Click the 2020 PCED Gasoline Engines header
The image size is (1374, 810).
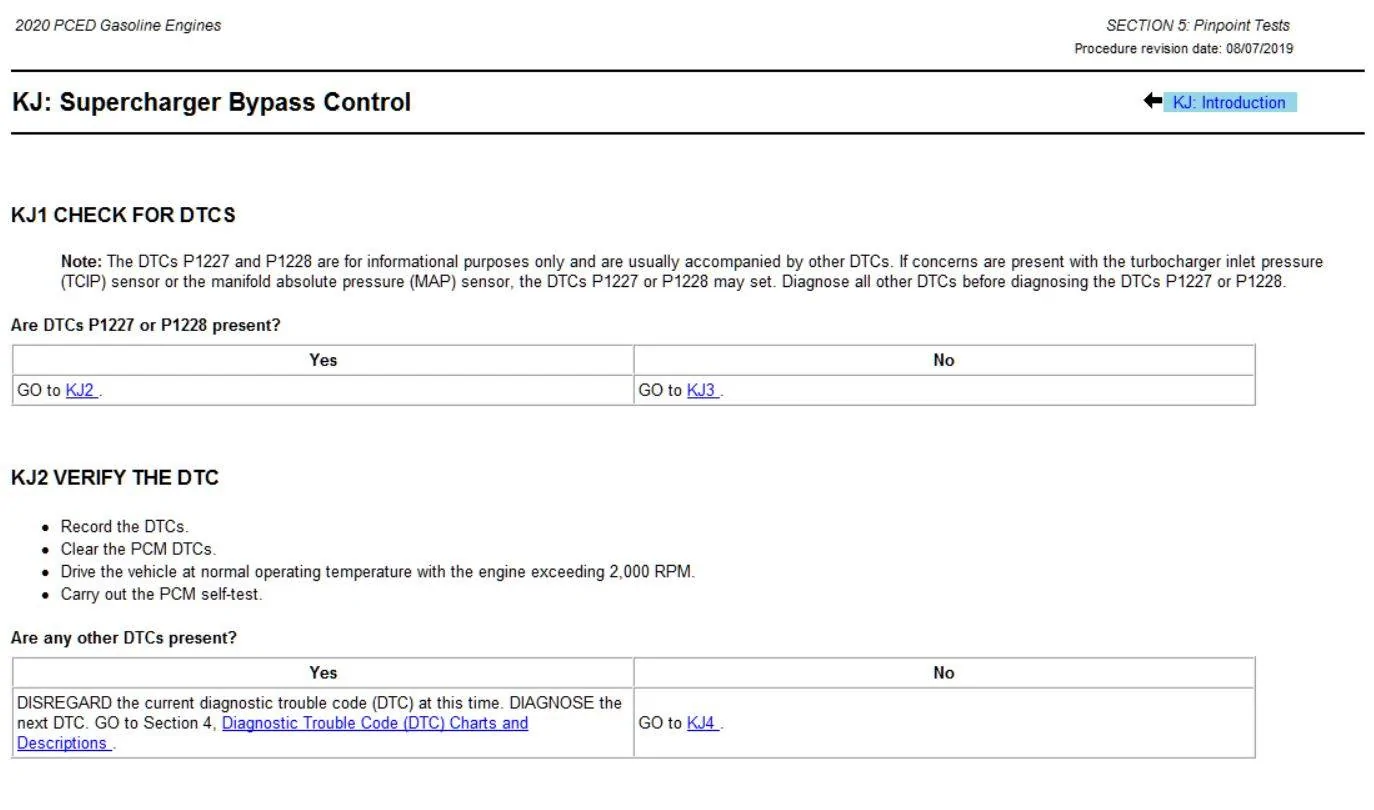[118, 25]
